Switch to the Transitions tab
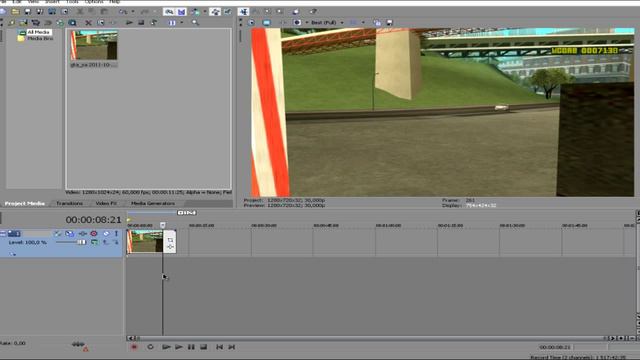This screenshot has width=640, height=360. (69, 203)
